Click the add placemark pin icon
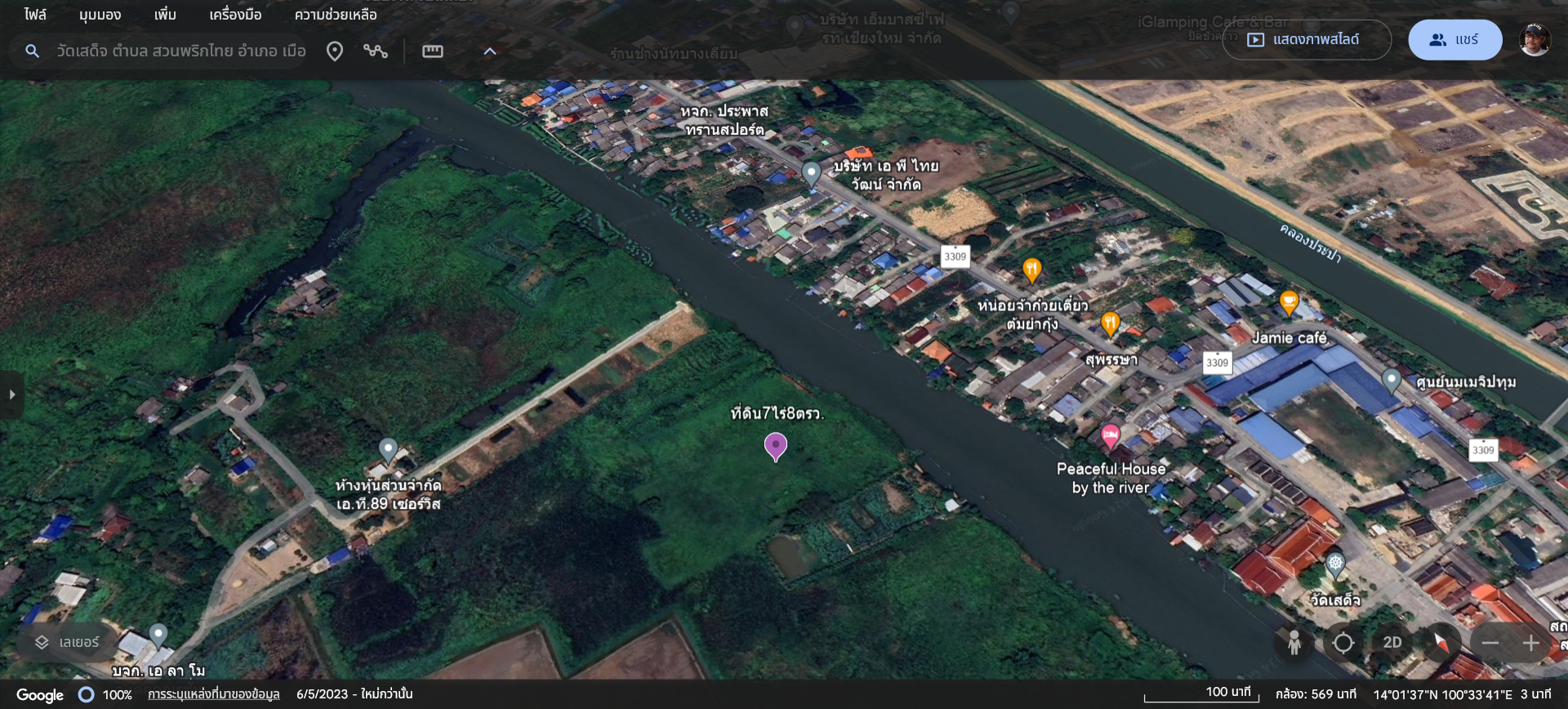Image resolution: width=1568 pixels, height=709 pixels. (335, 51)
